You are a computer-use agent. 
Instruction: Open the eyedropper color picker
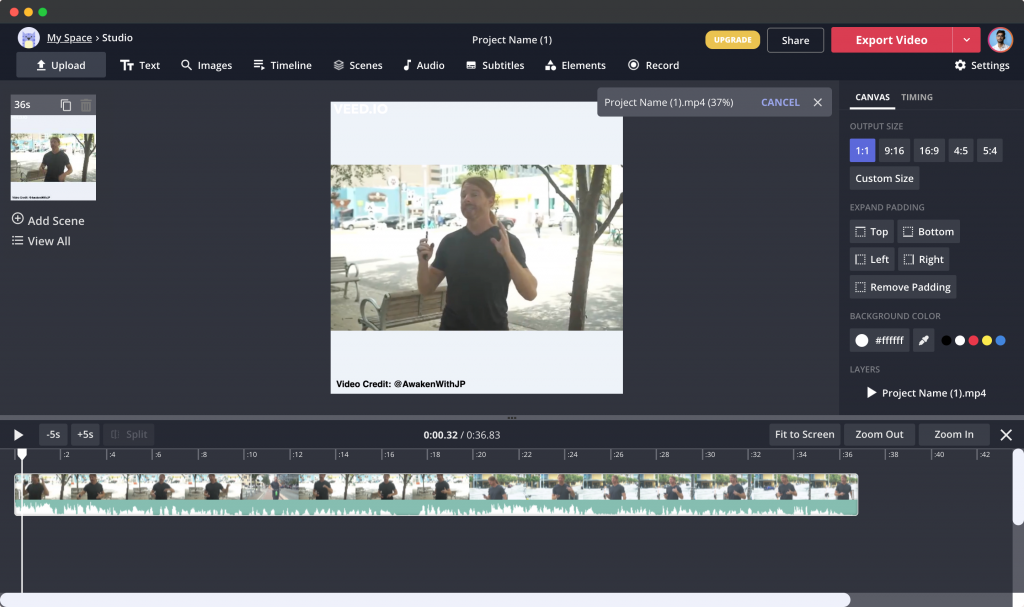[x=924, y=341]
